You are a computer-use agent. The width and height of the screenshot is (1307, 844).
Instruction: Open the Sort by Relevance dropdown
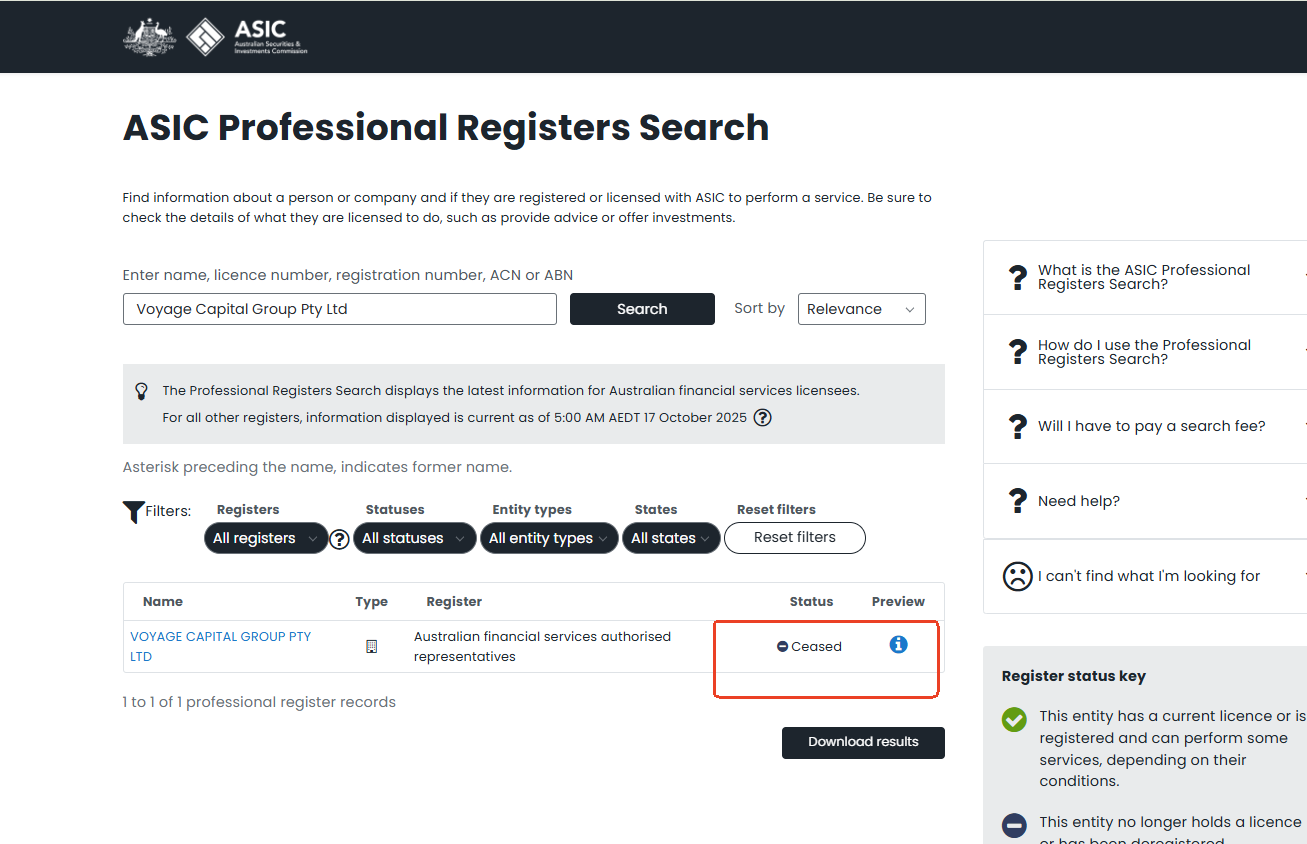861,309
